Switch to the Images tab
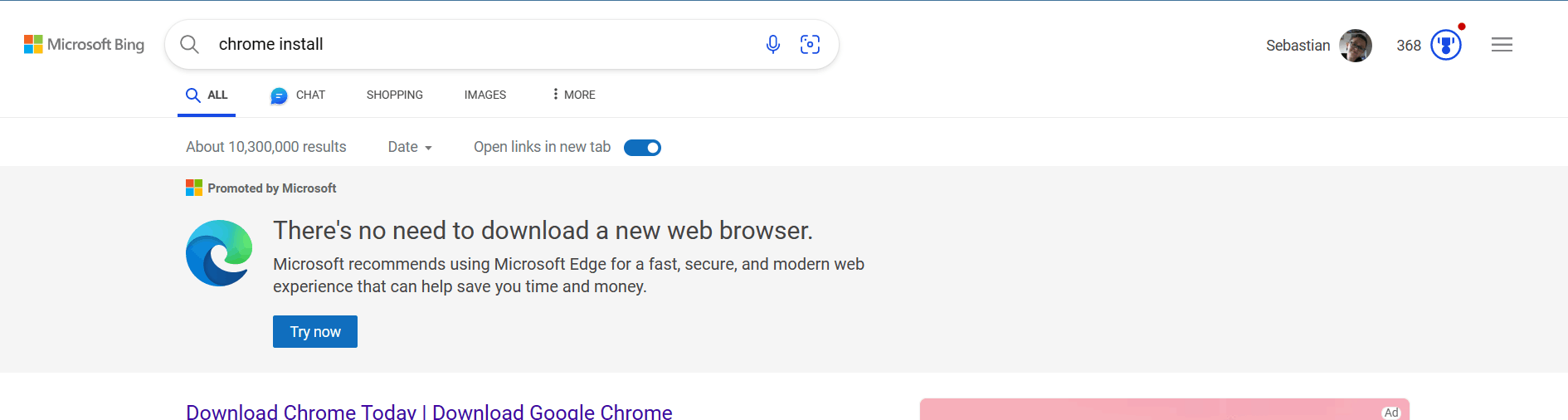This screenshot has height=420, width=1568. (485, 95)
